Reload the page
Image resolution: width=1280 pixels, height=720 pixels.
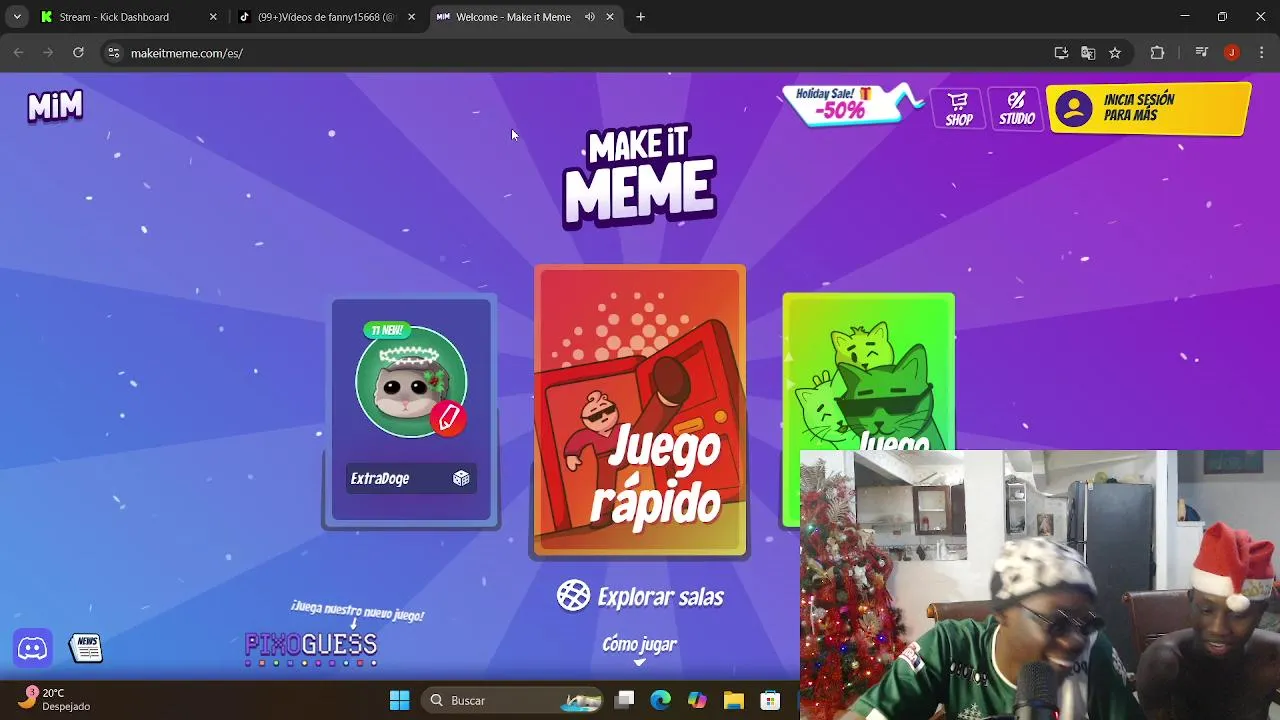(78, 53)
